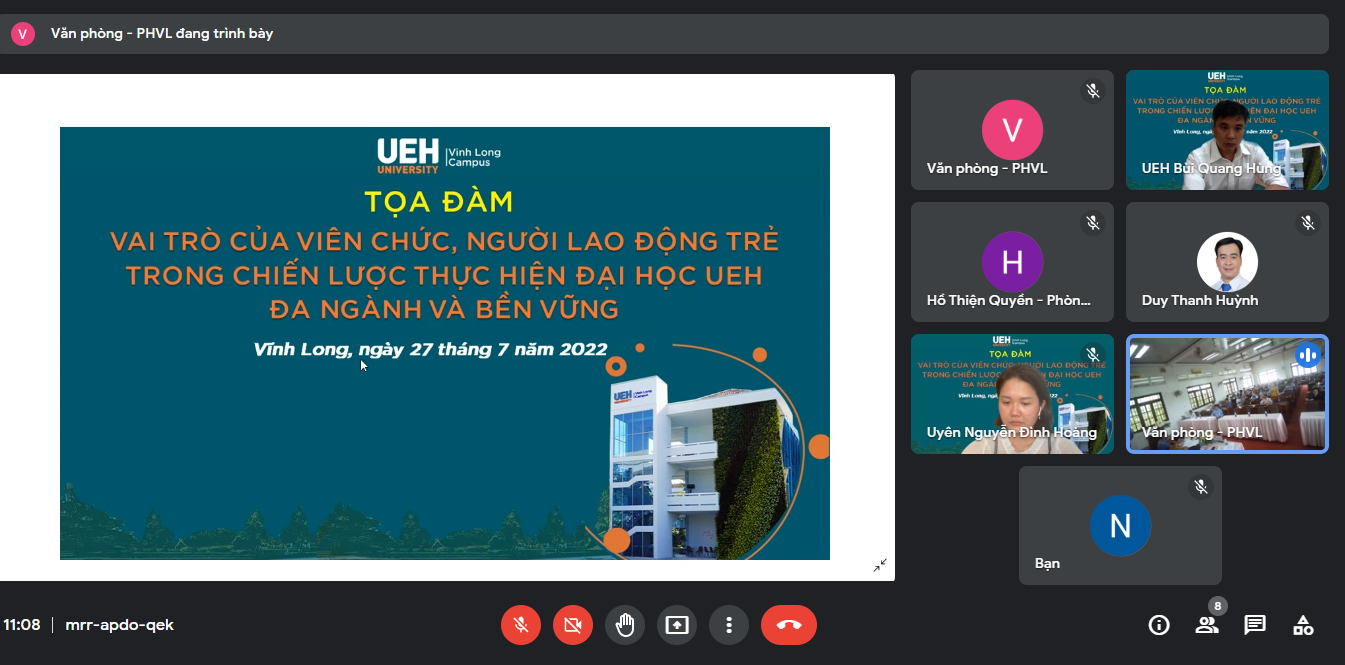Click the 'Văn phòng - PHVL đang trình bày' banner text
Screen dimensions: 1345x665
(162, 34)
